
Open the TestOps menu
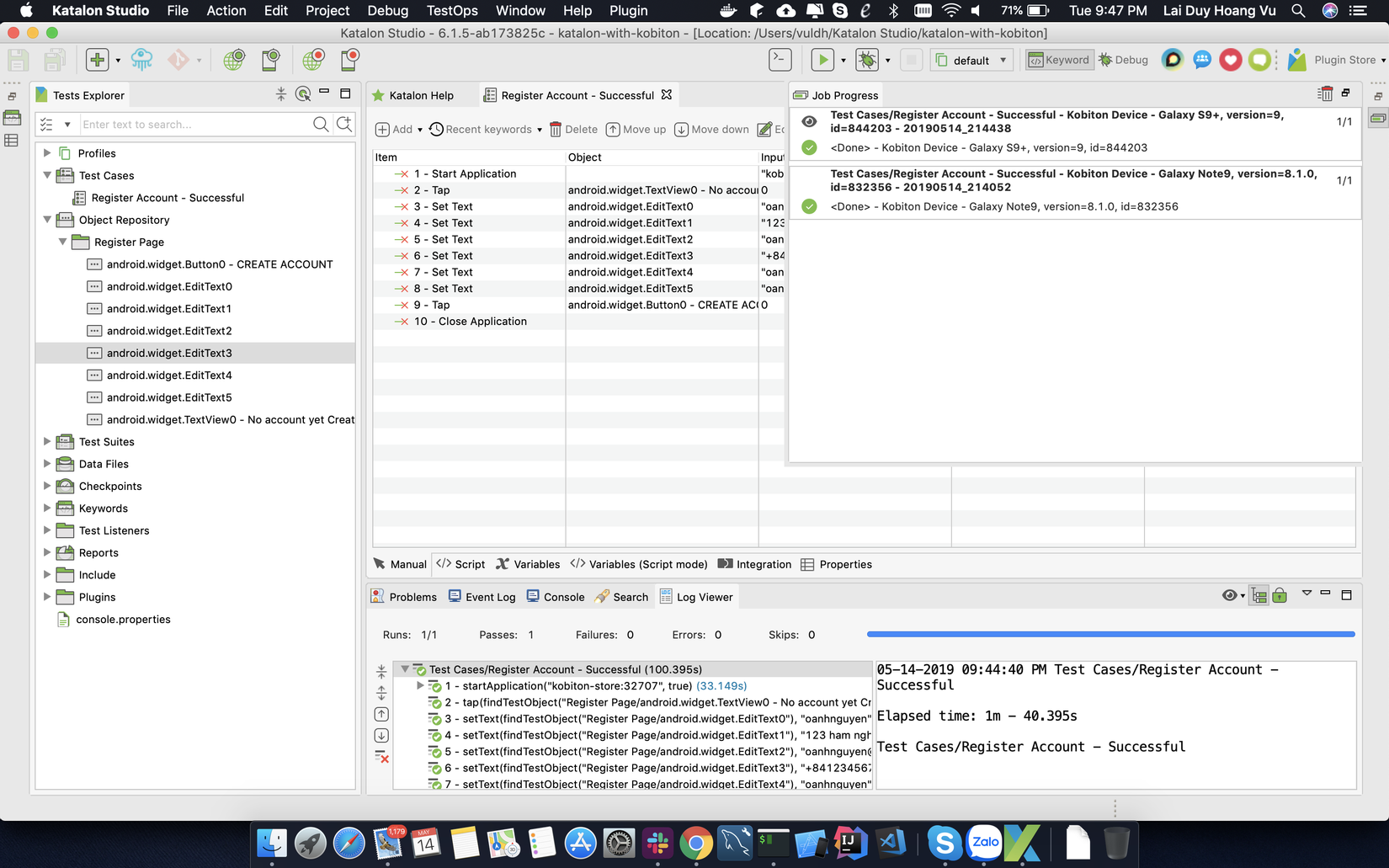[451, 11]
